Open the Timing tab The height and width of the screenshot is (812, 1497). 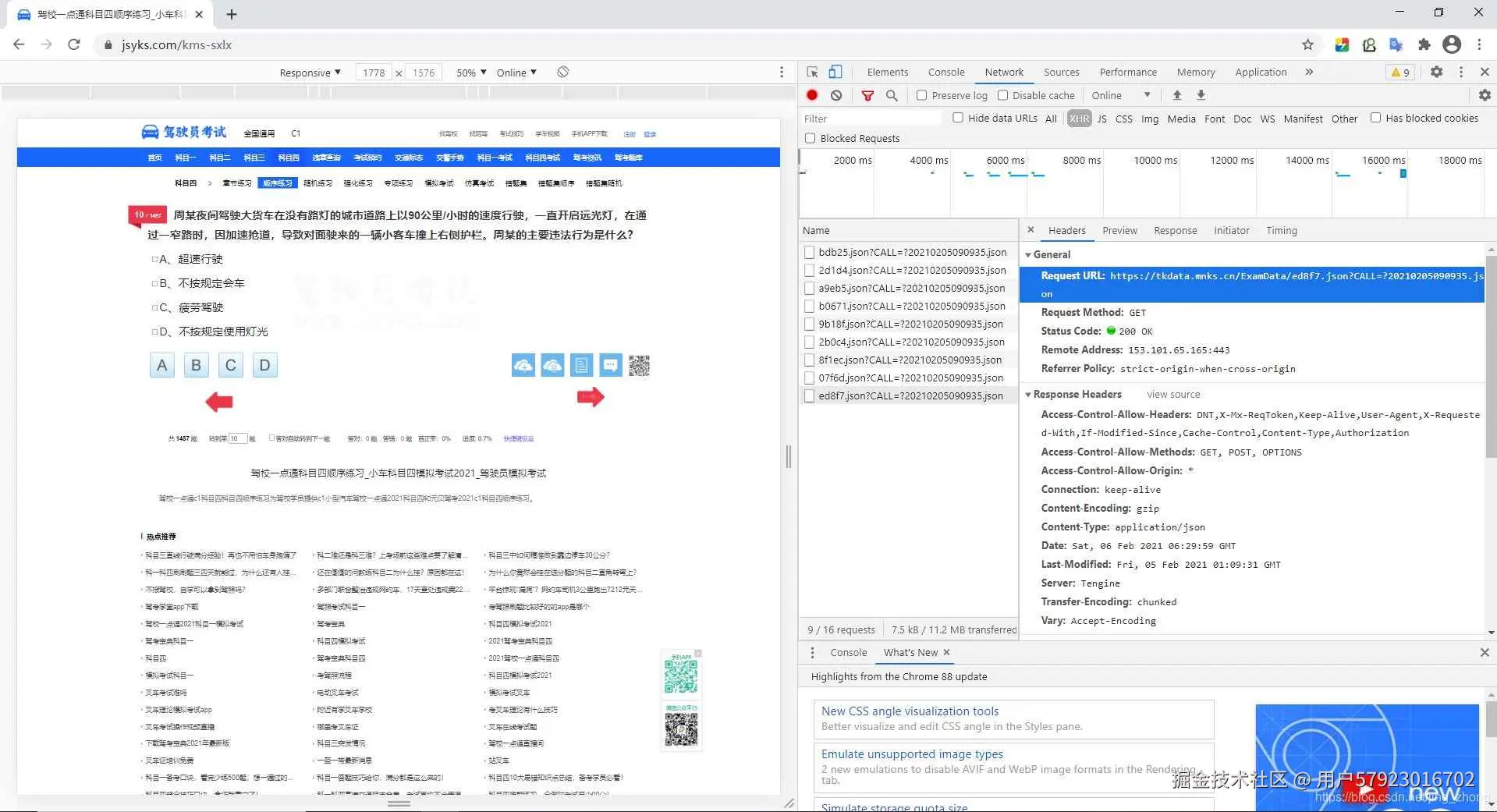point(1282,230)
